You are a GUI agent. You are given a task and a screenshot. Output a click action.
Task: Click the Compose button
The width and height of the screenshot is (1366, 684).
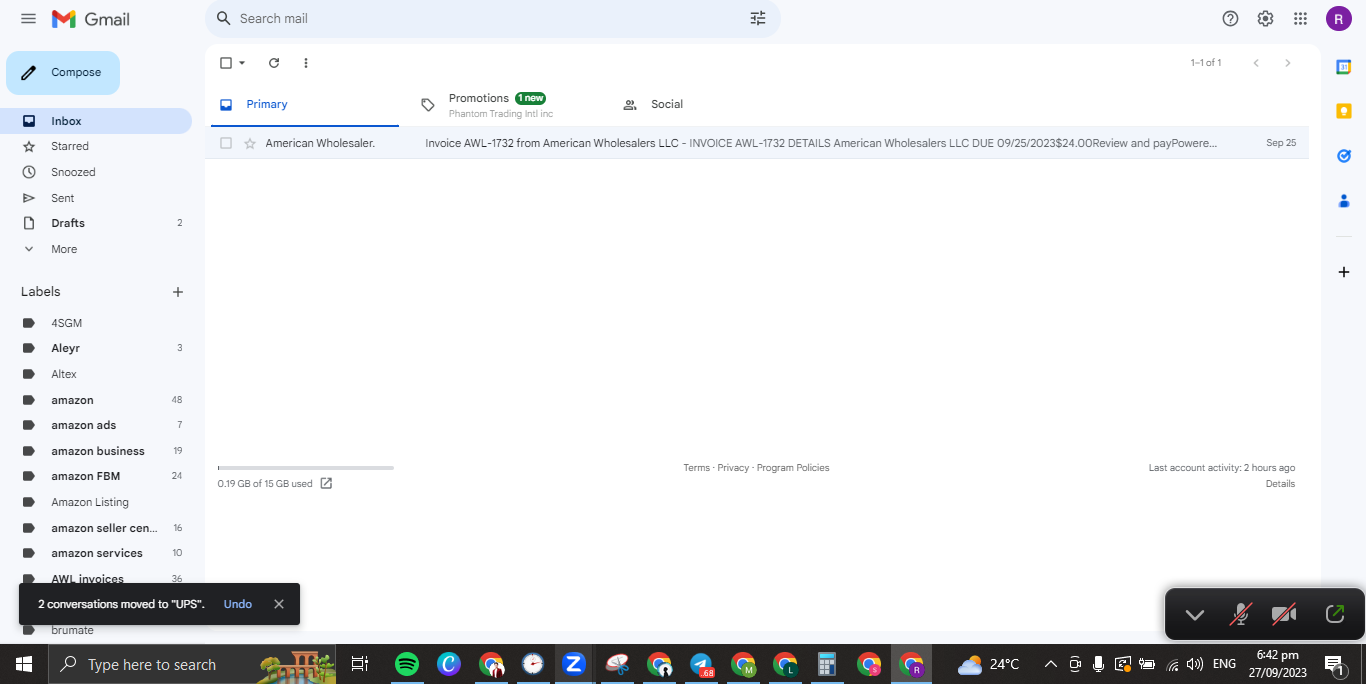pyautogui.click(x=63, y=73)
